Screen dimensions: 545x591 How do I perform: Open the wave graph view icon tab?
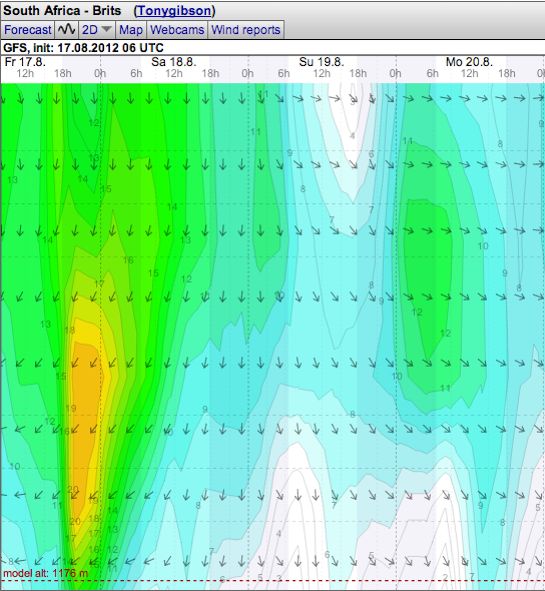click(x=67, y=29)
